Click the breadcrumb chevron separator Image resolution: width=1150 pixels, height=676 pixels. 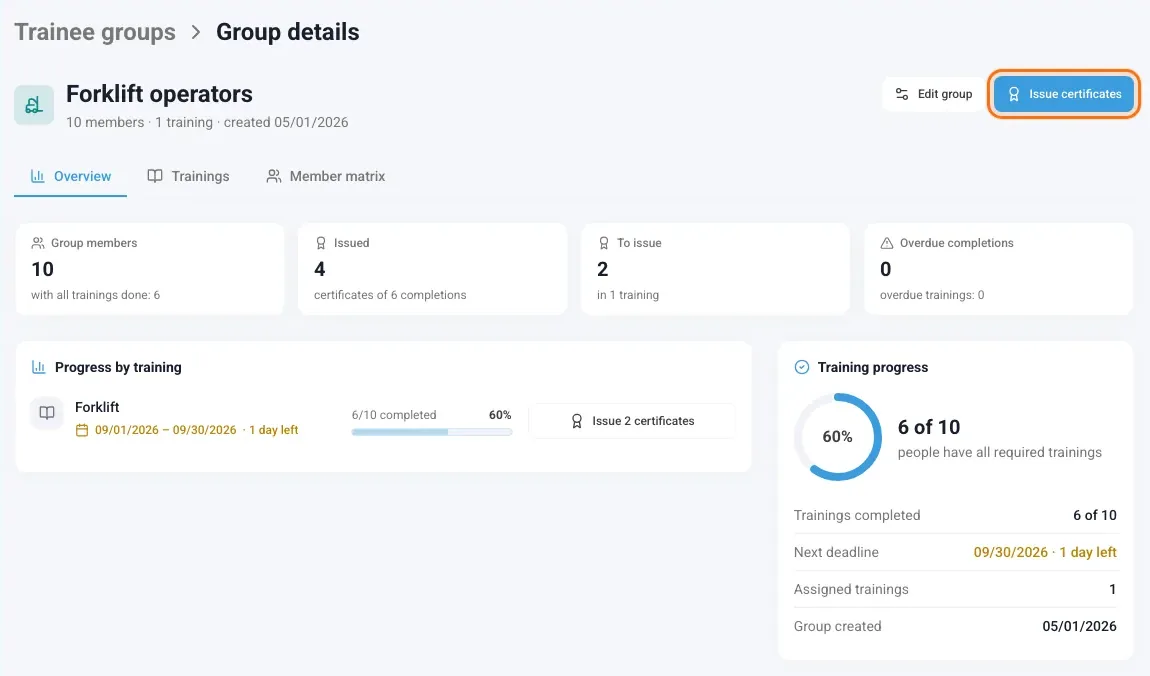[196, 32]
